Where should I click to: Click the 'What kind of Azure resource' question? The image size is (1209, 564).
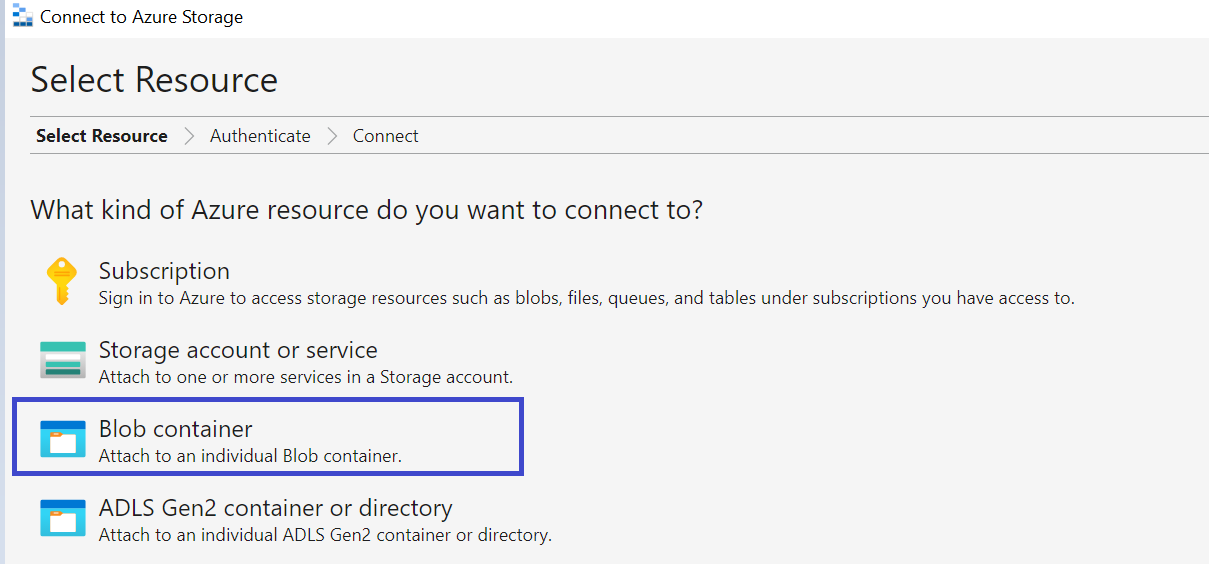click(367, 211)
